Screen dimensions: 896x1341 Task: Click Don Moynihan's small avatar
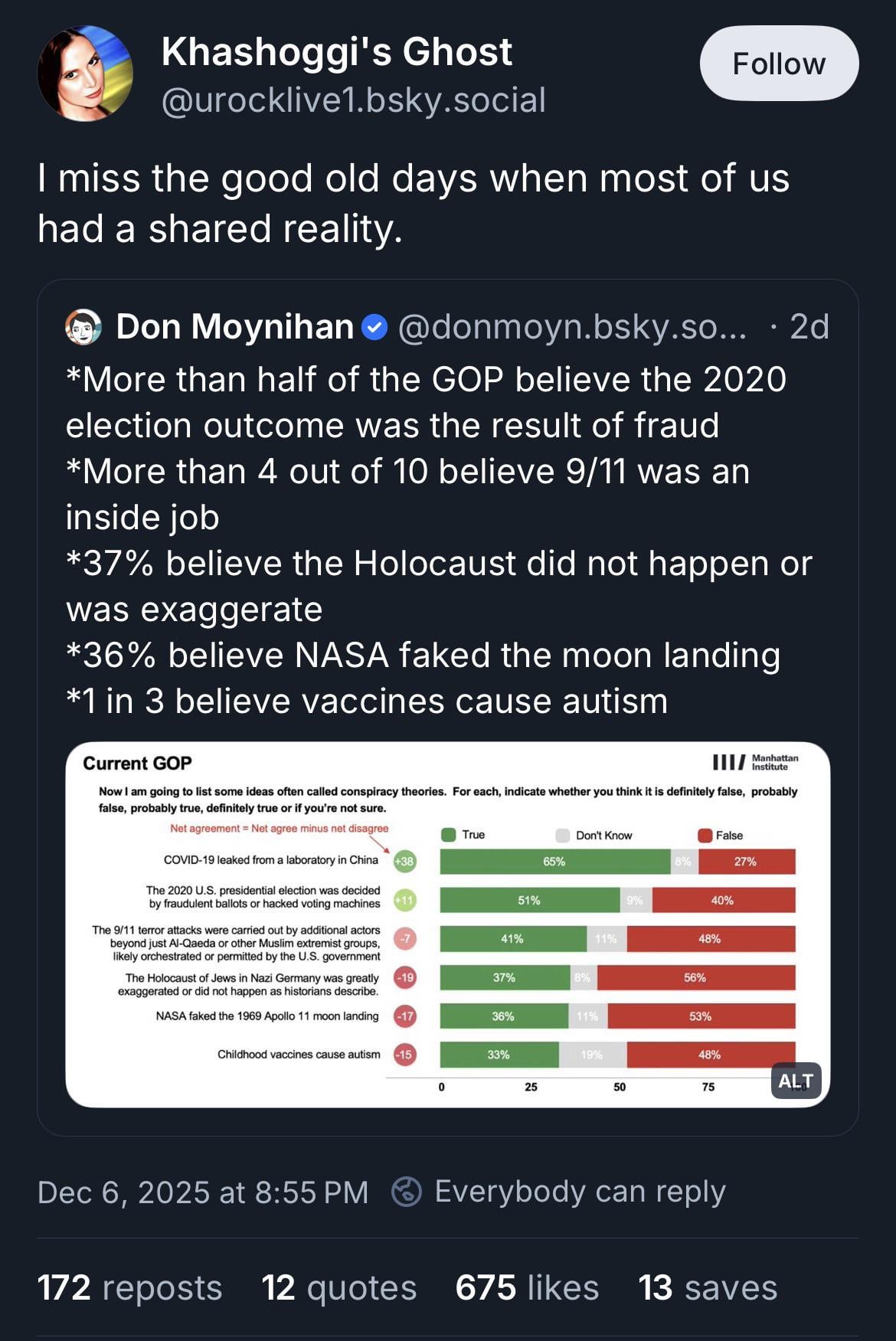click(x=83, y=327)
